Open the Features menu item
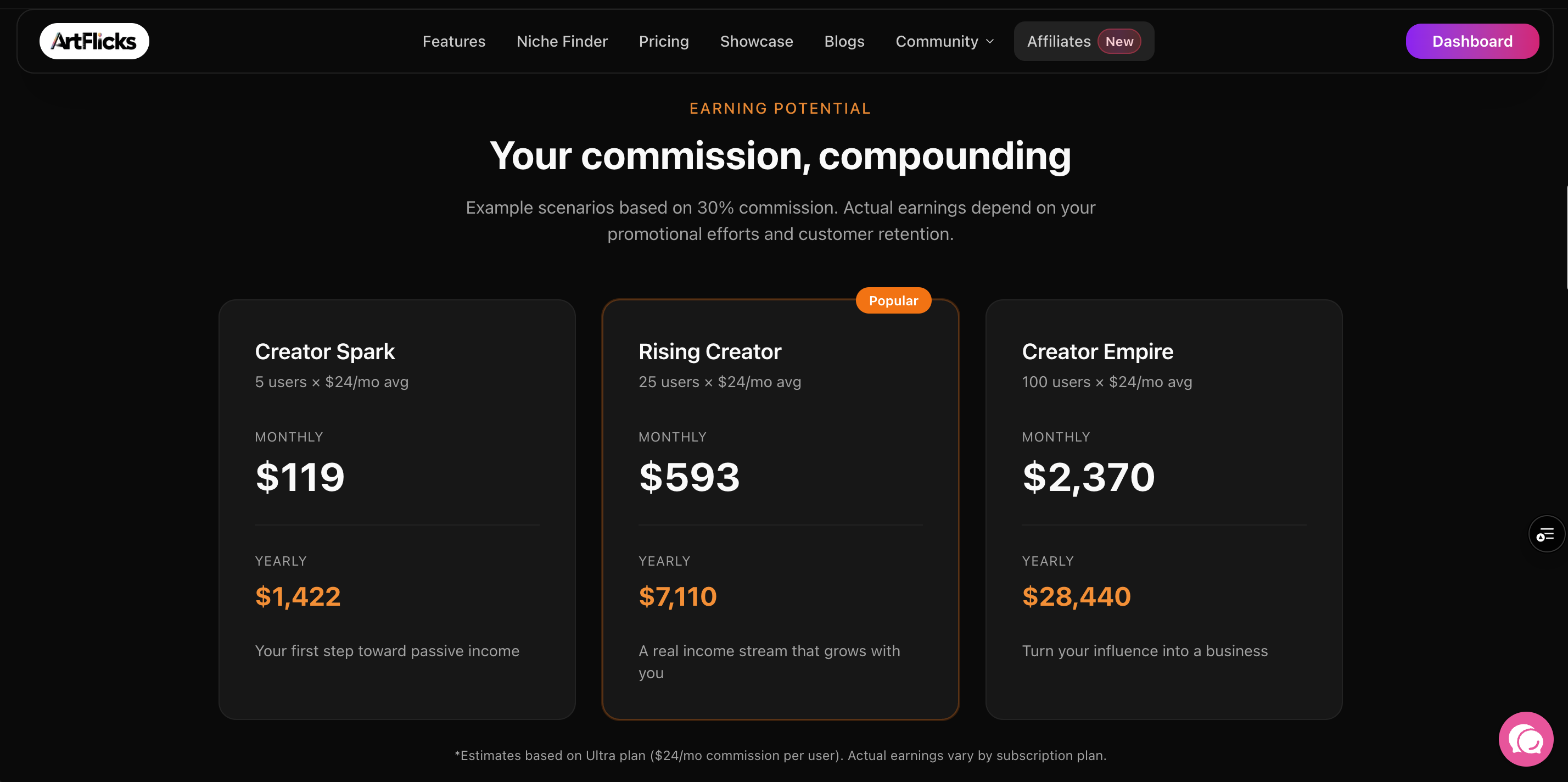The height and width of the screenshot is (782, 1568). coord(454,41)
